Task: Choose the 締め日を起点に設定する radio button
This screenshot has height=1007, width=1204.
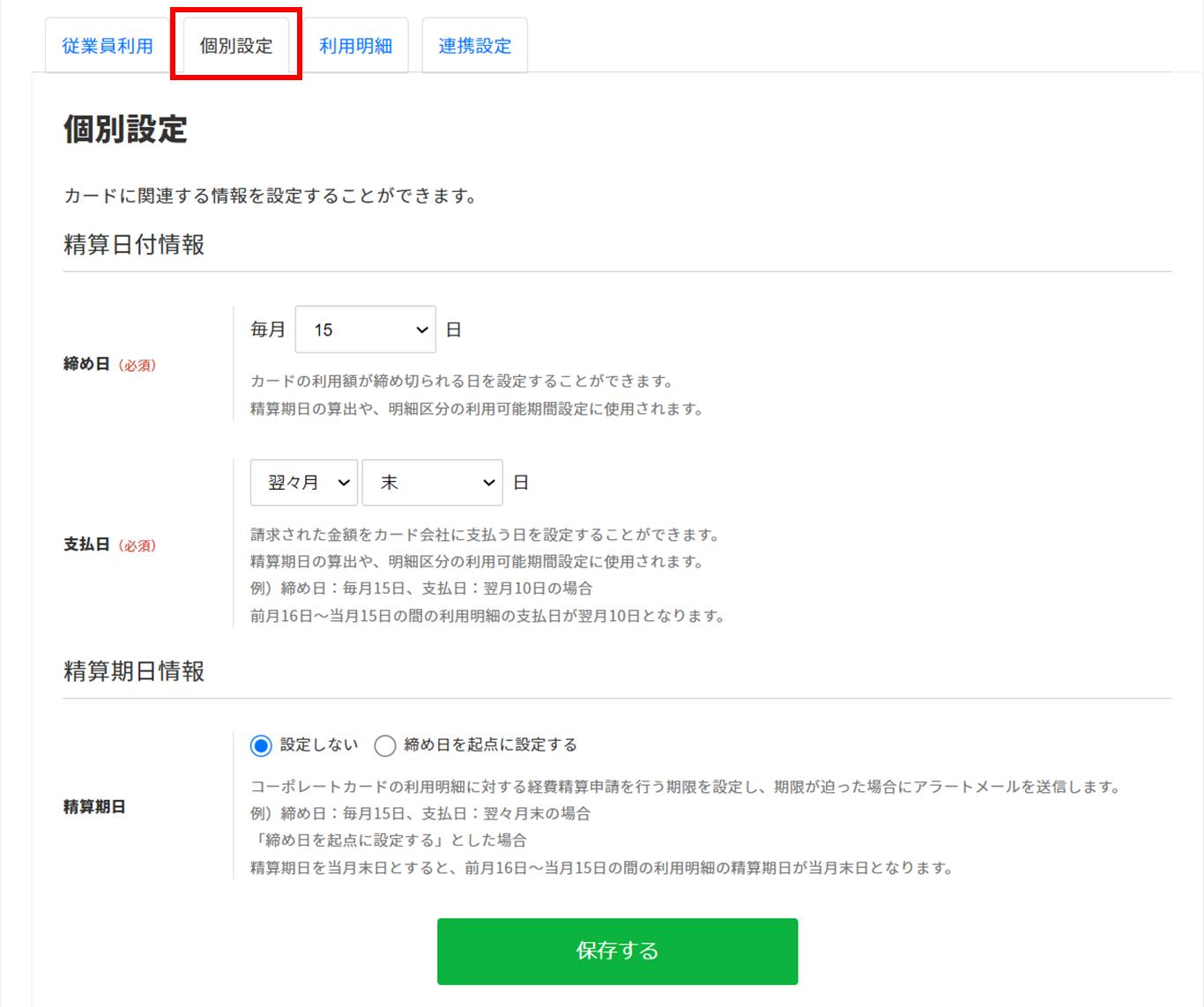Action: tap(385, 746)
